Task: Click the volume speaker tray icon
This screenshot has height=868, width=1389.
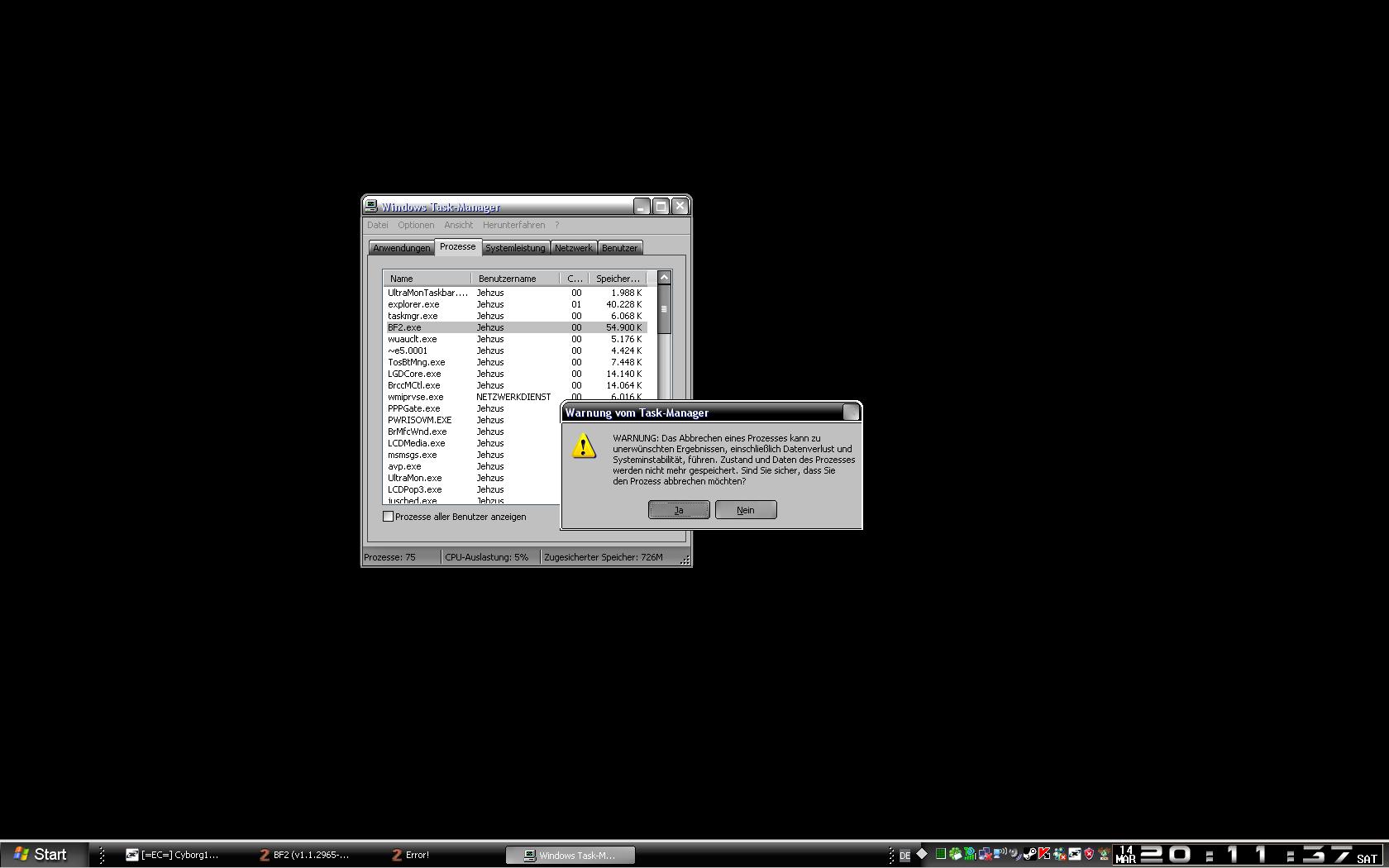Action: (1015, 854)
